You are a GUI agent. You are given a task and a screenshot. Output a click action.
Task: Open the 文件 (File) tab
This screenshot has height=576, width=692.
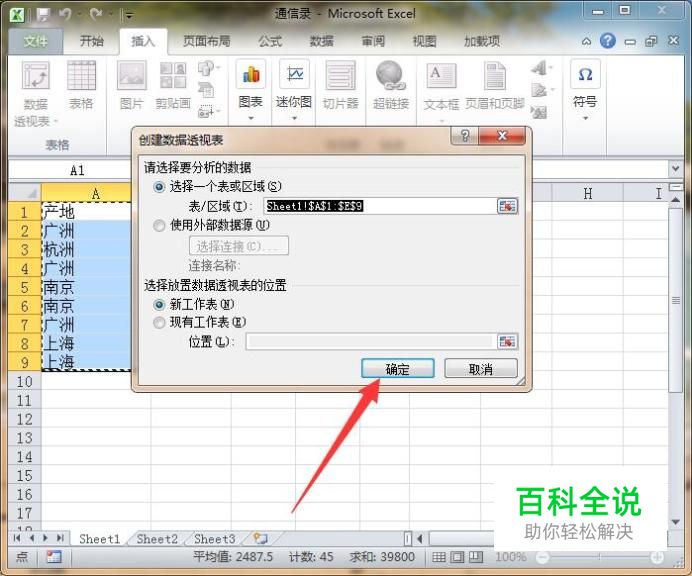[35, 41]
